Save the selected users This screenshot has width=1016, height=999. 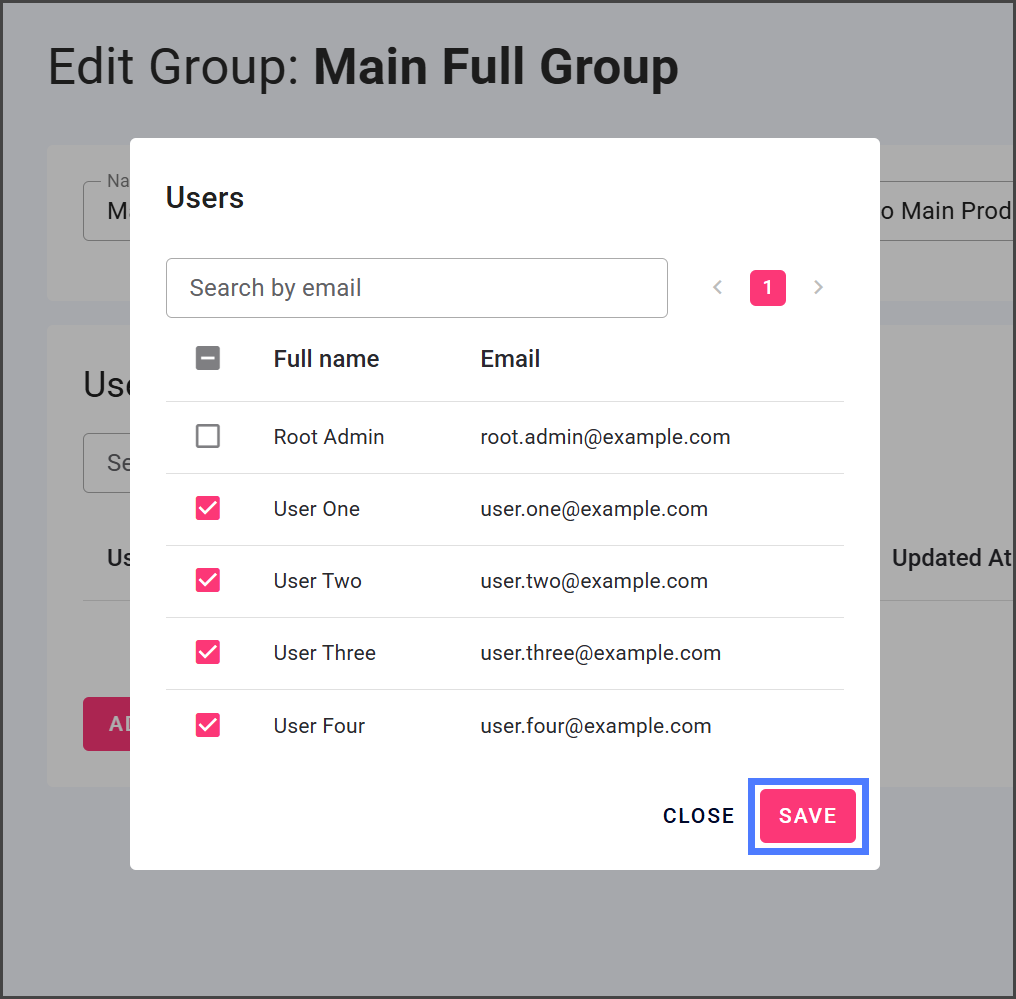(x=807, y=816)
